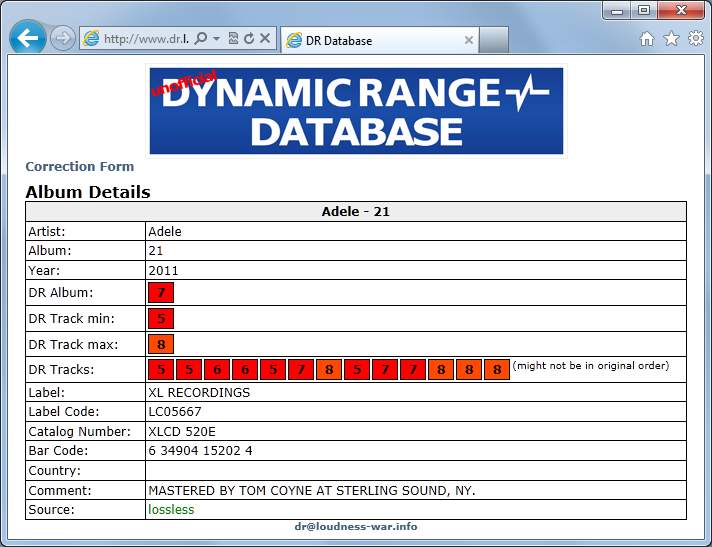712x547 pixels.
Task: Click the DR Track min 5 swatch
Action: (161, 319)
